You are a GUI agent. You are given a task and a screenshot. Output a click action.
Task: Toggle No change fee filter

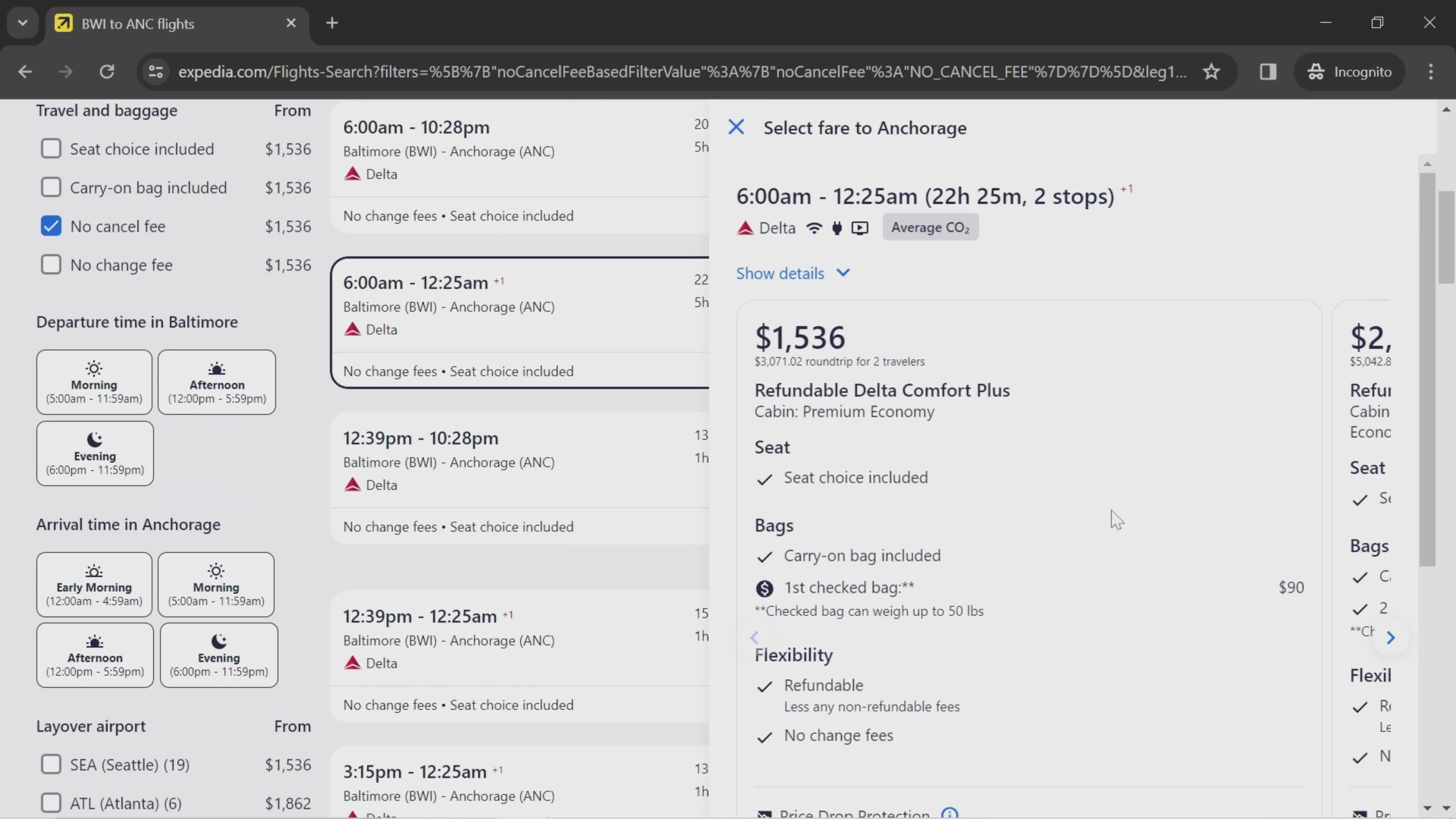pyautogui.click(x=51, y=265)
